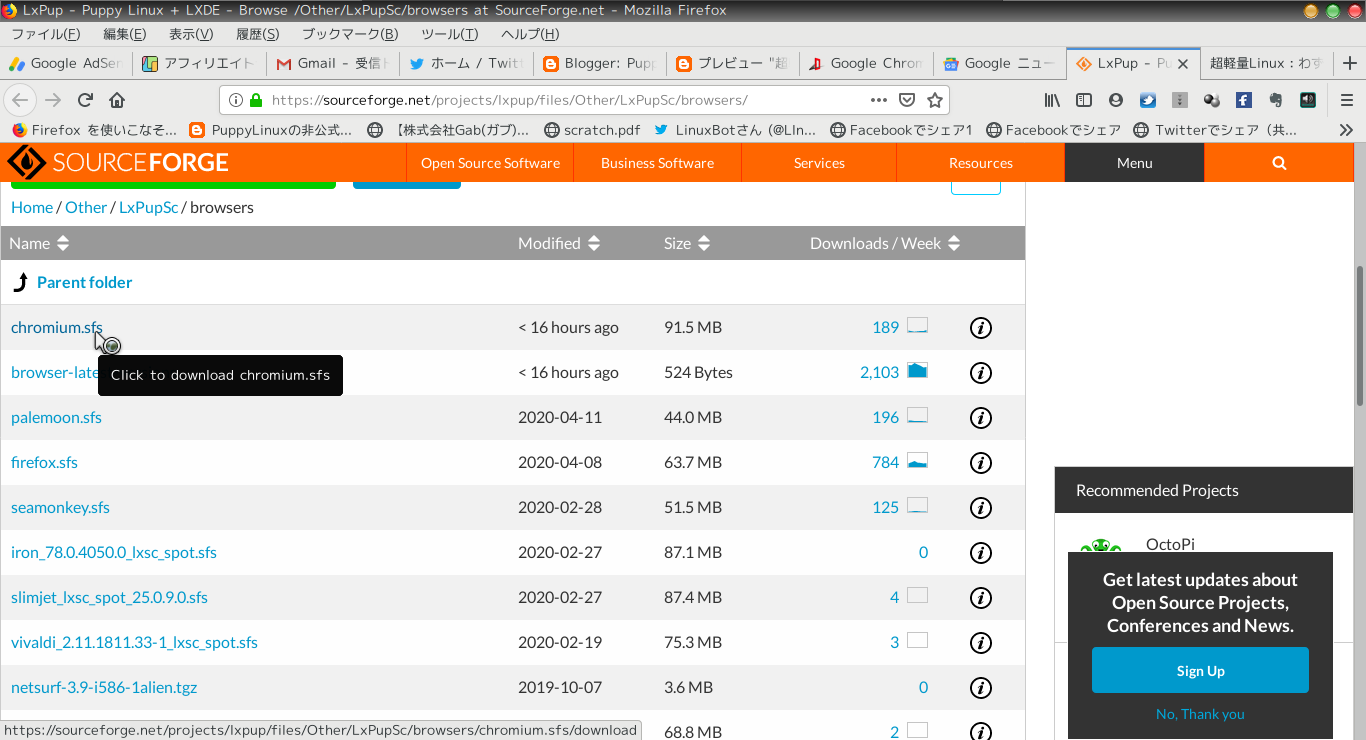The height and width of the screenshot is (740, 1366).
Task: Open the 編集(E) menu
Action: pos(124,34)
